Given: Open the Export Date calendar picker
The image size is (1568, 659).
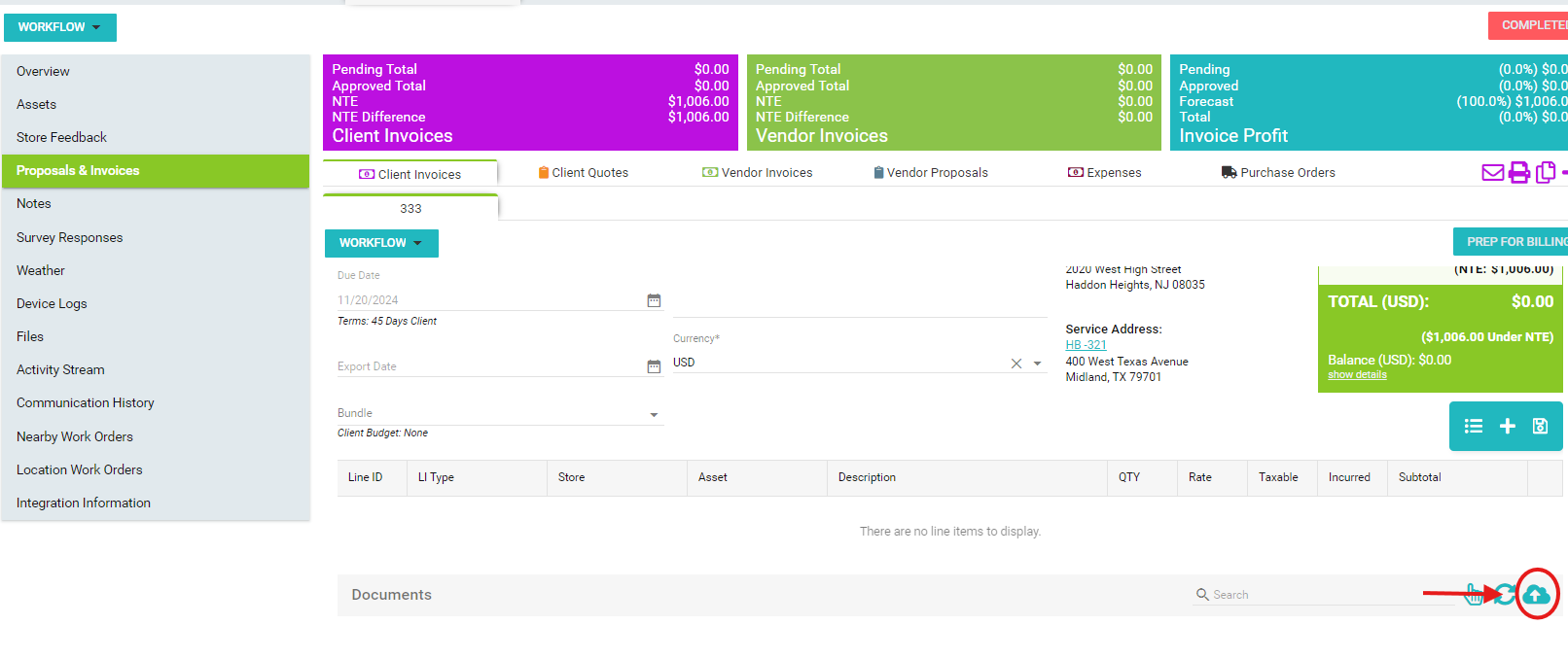Looking at the screenshot, I should [654, 366].
